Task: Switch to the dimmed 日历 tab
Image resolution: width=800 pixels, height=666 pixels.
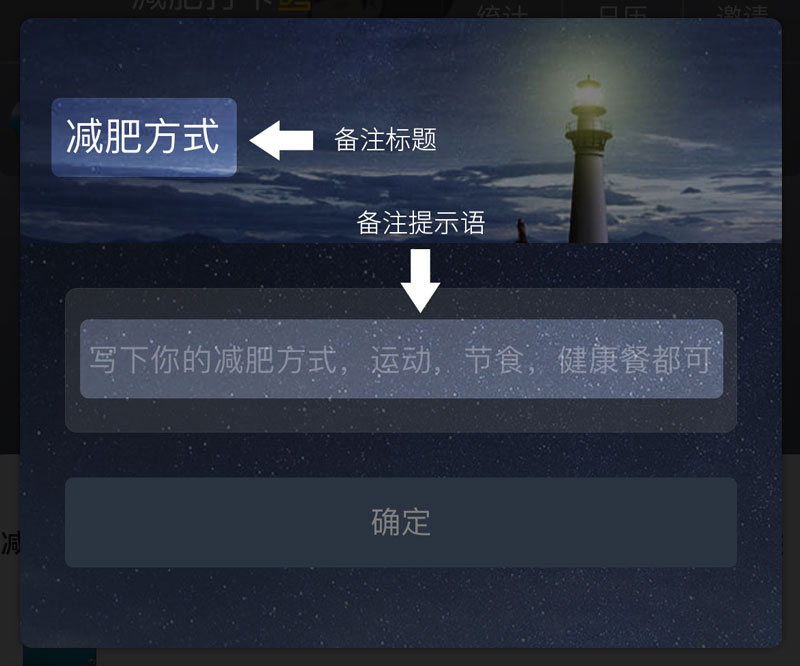Action: [x=622, y=12]
